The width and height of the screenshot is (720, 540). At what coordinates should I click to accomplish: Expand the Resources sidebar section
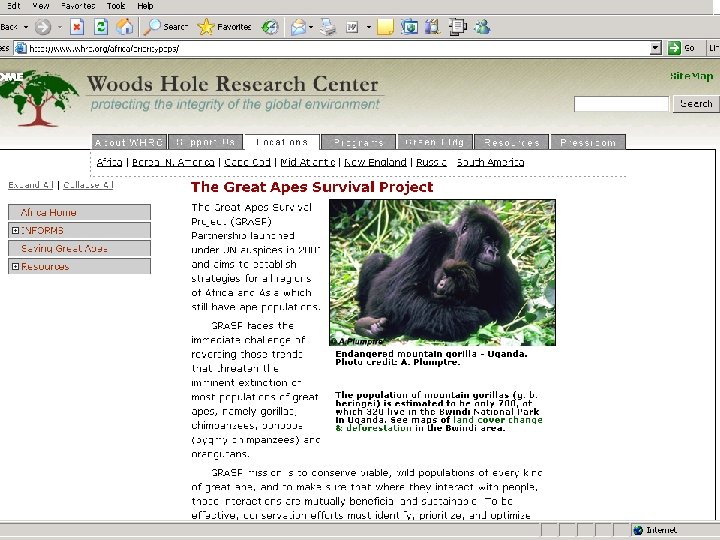[15, 267]
